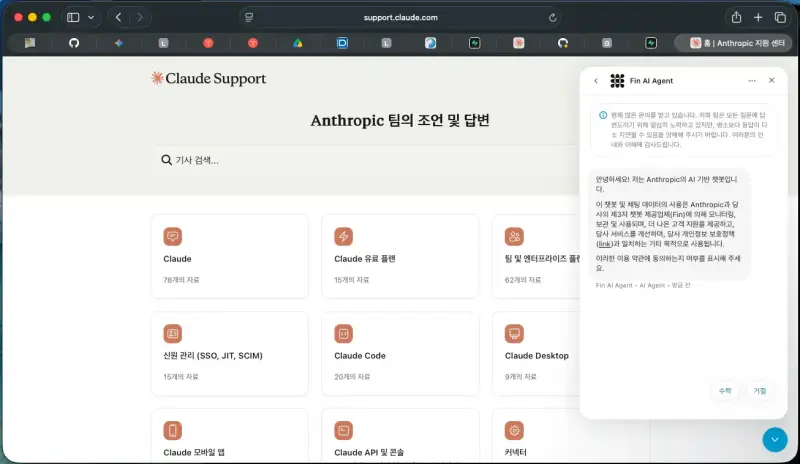Click the people icon on 팀 및 엔터프라이즈 card

[514, 236]
